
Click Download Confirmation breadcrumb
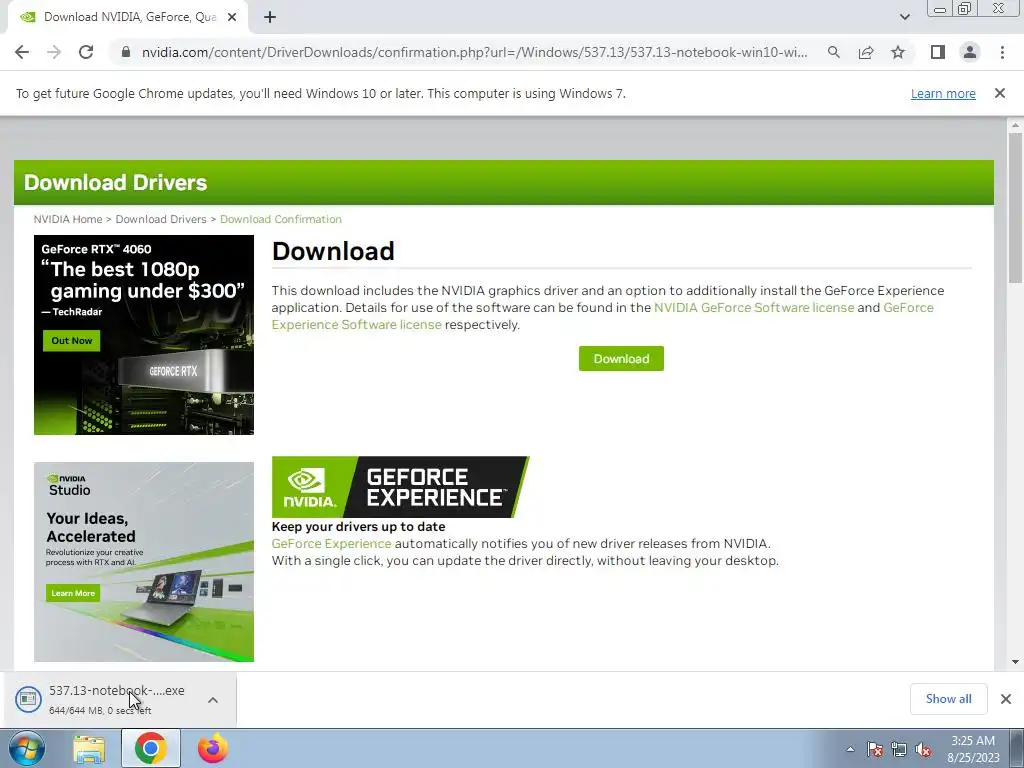281,219
